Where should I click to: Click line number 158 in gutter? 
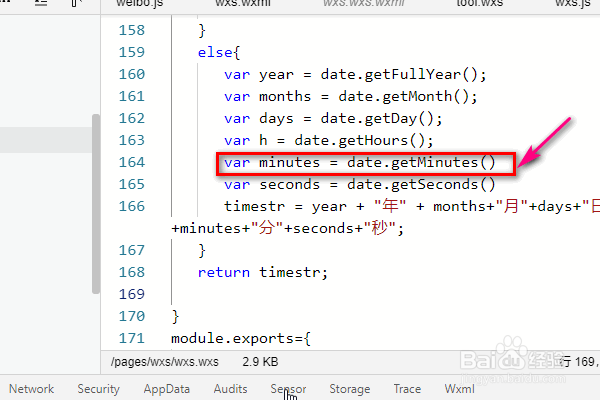pyautogui.click(x=132, y=30)
